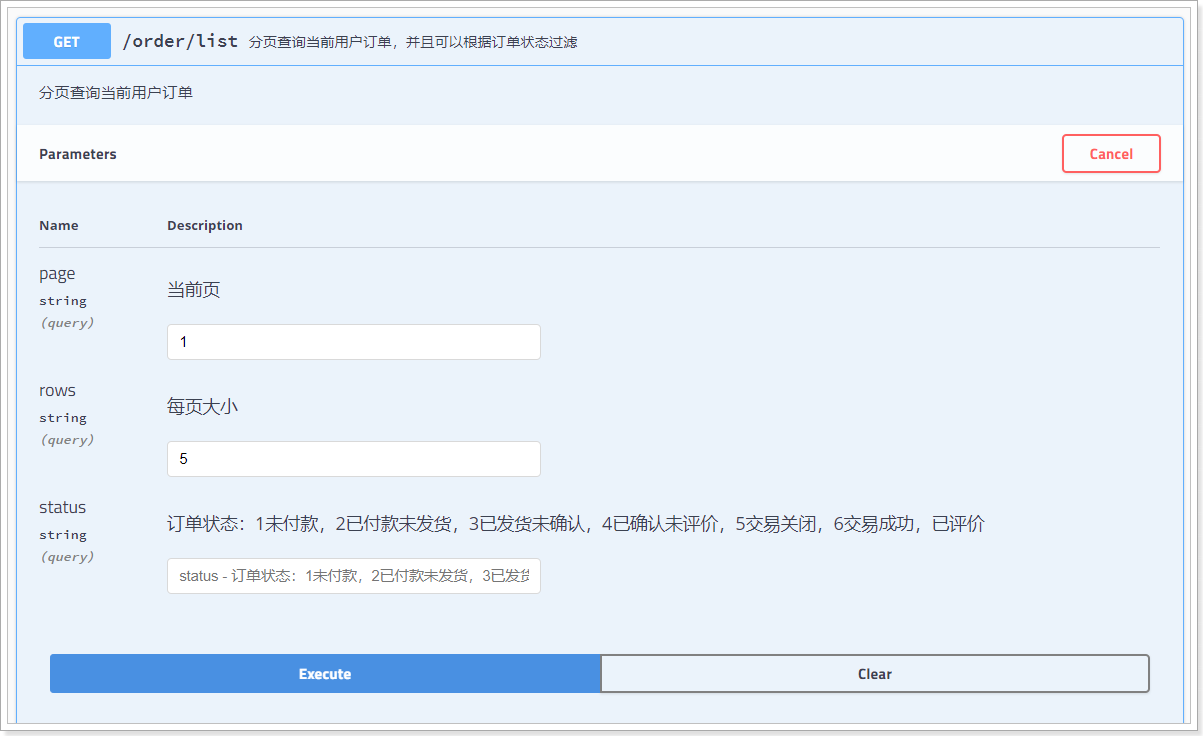Select the 'Parameters' section heading

[78, 154]
